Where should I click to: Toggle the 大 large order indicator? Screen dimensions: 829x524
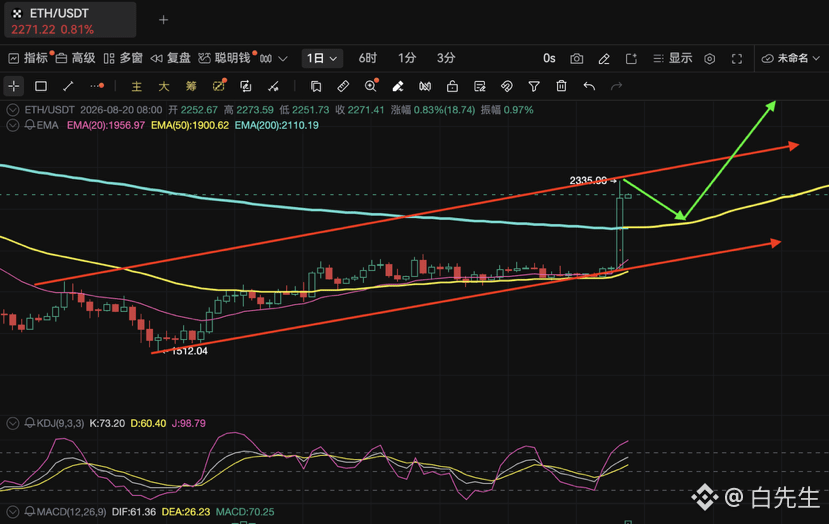(164, 86)
